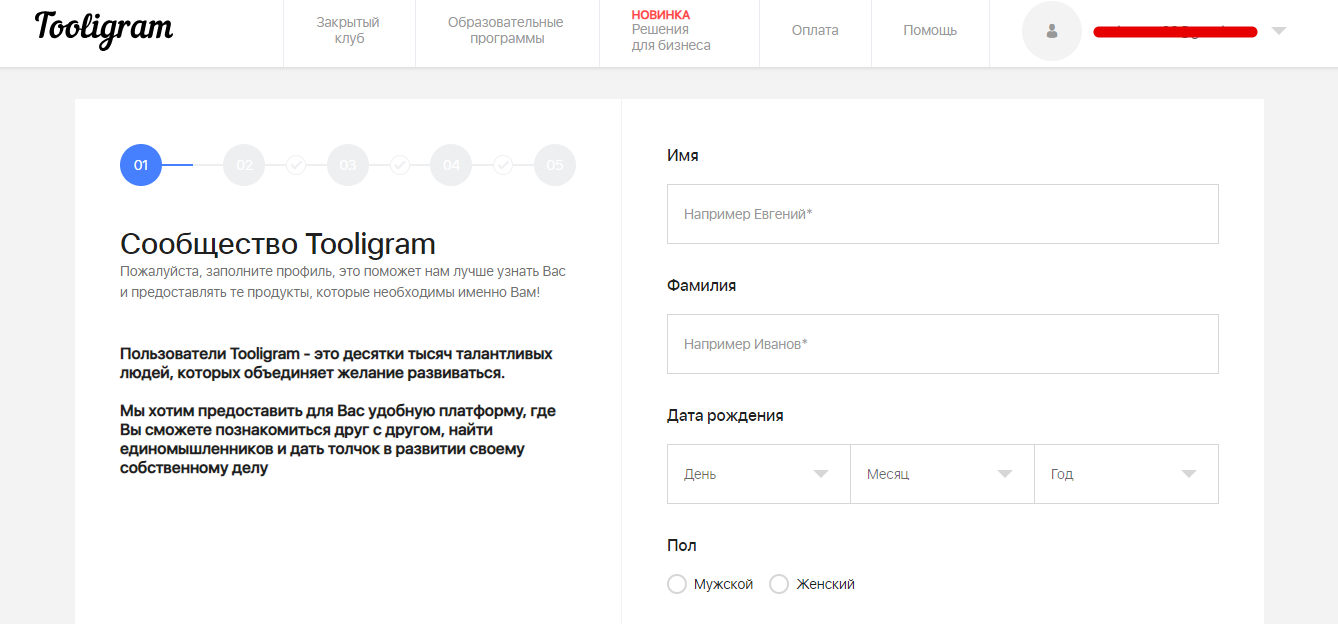Open Образовательные программы menu item
The image size is (1338, 624).
(506, 31)
